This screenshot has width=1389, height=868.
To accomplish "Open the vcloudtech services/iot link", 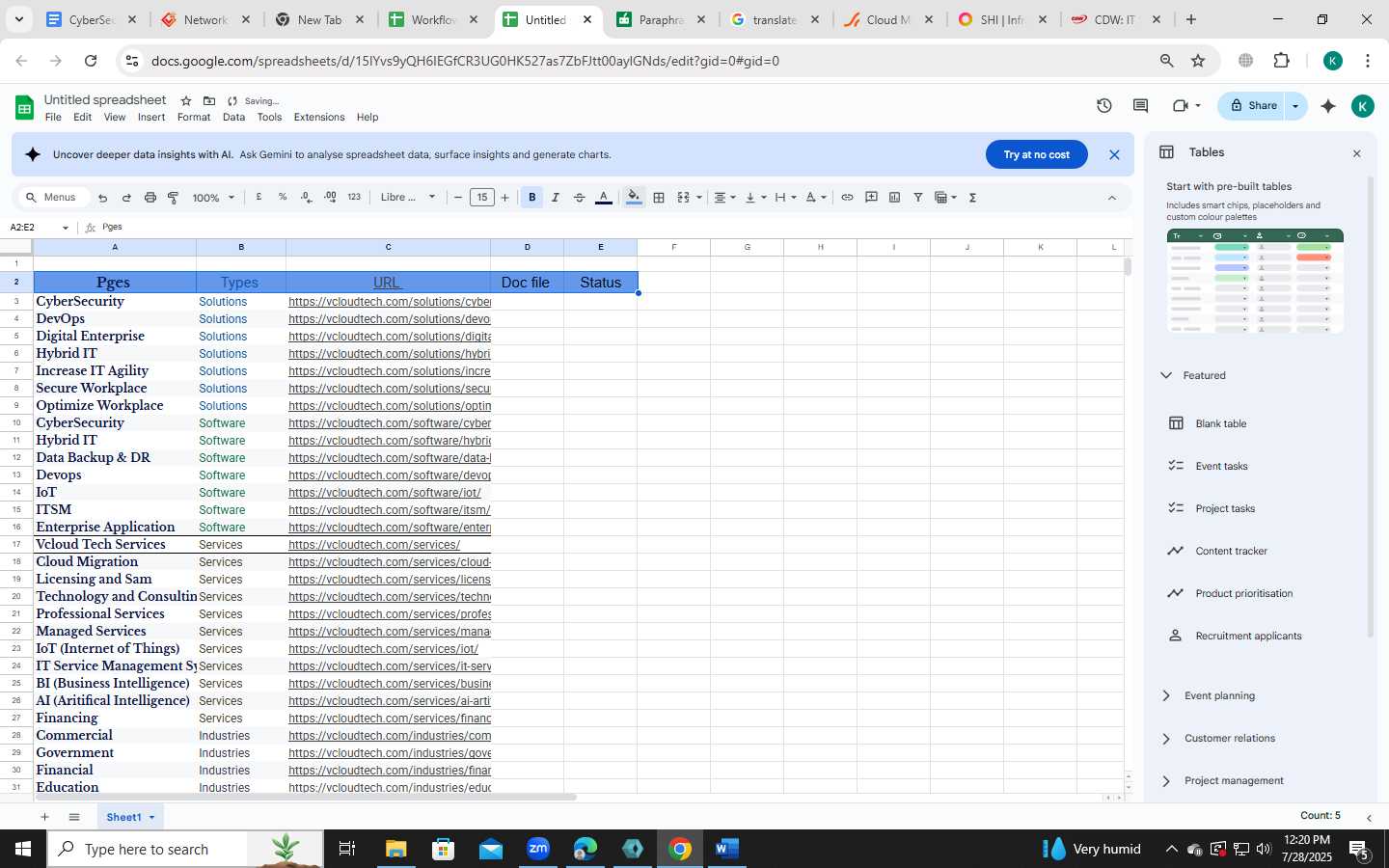I will (383, 649).
